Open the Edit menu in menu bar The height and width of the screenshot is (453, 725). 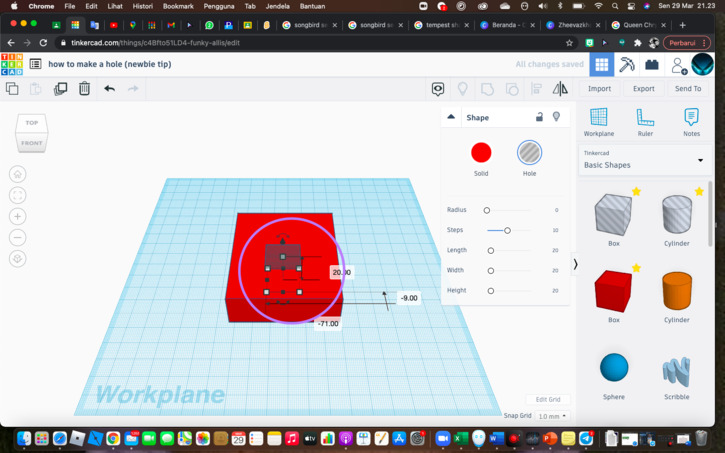pos(91,6)
